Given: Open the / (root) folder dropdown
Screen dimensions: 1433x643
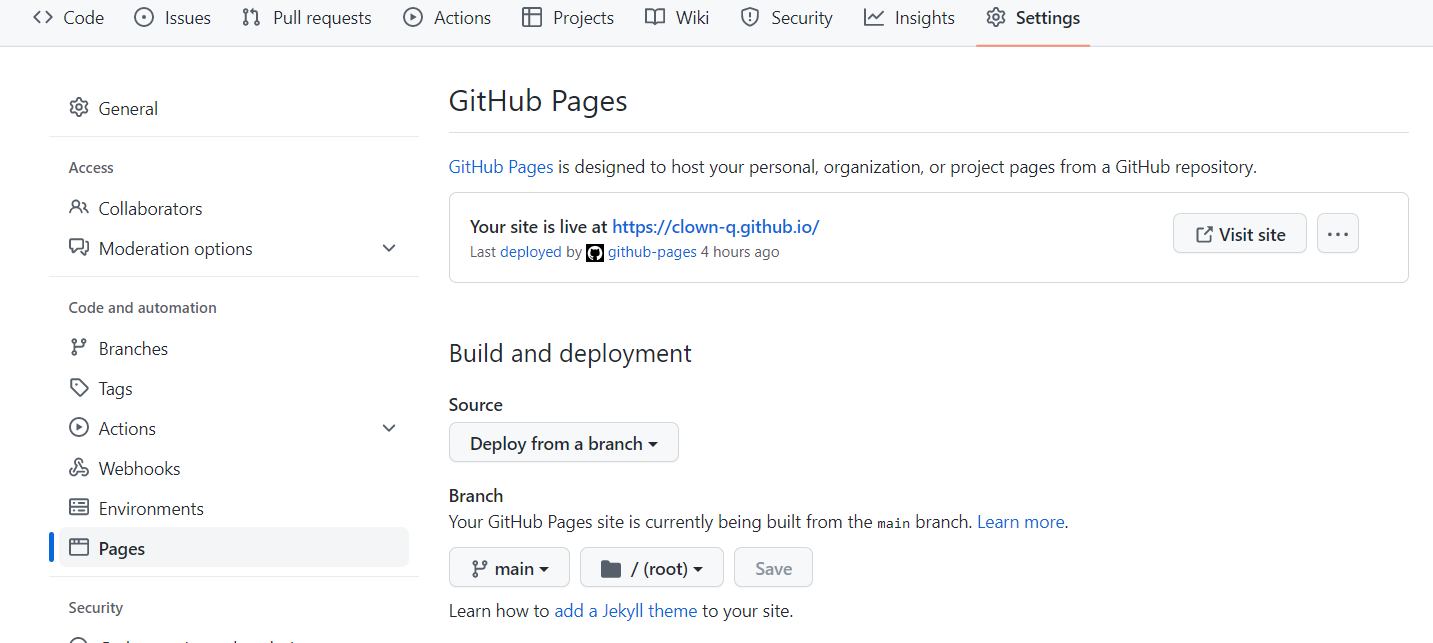Looking at the screenshot, I should click(652, 568).
